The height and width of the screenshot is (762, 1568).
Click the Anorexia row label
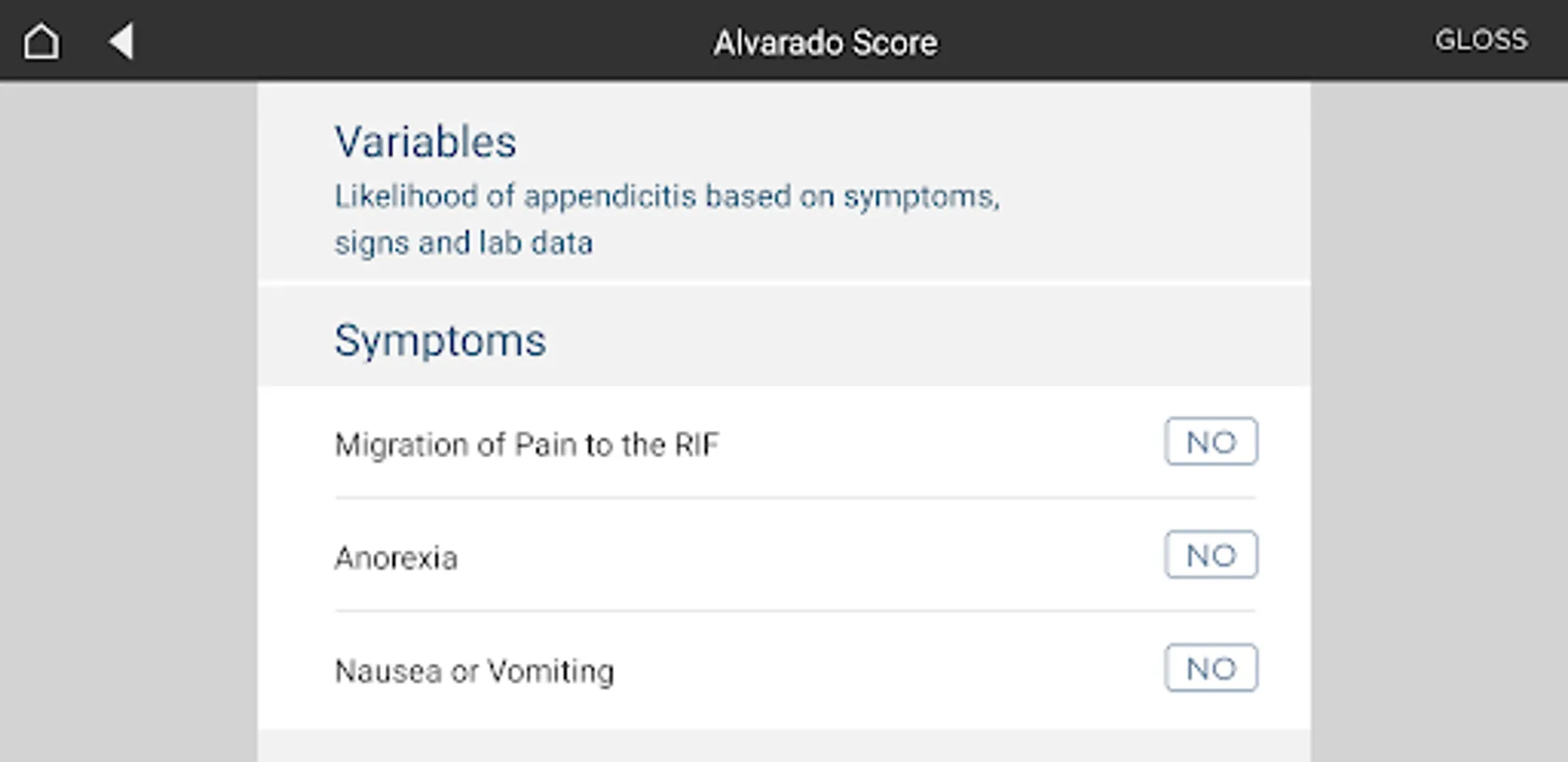396,558
